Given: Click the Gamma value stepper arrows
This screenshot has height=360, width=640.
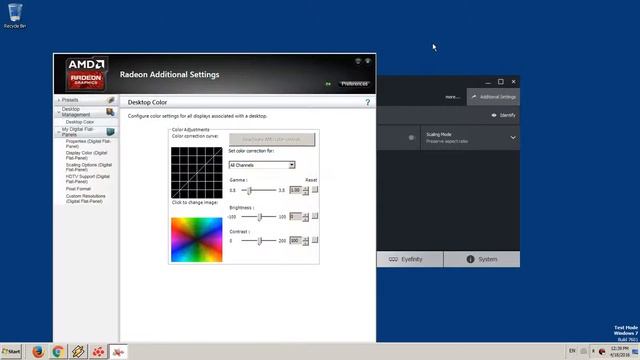Looking at the screenshot, I should tap(306, 190).
